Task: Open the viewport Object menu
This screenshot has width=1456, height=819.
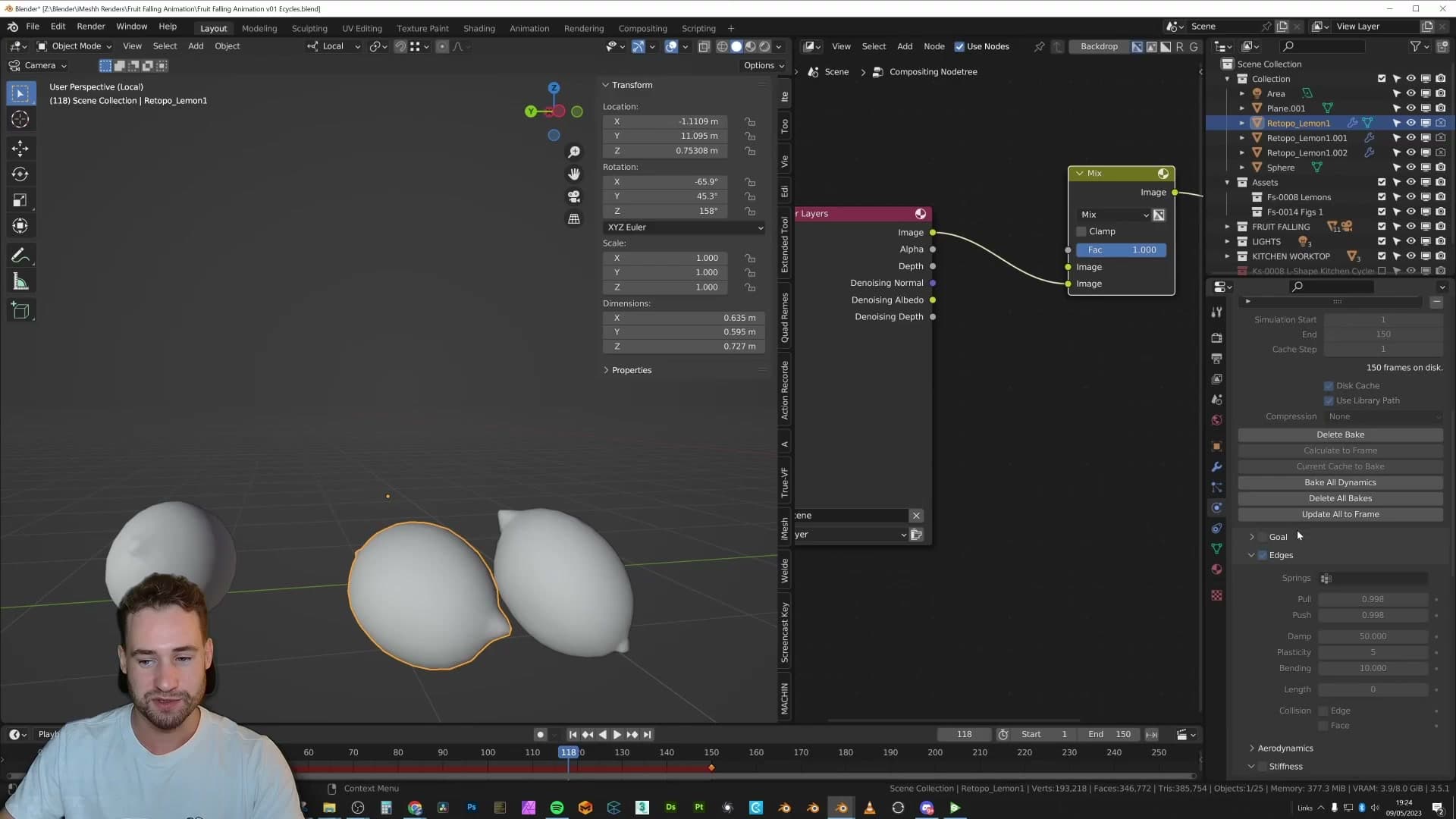Action: (227, 46)
